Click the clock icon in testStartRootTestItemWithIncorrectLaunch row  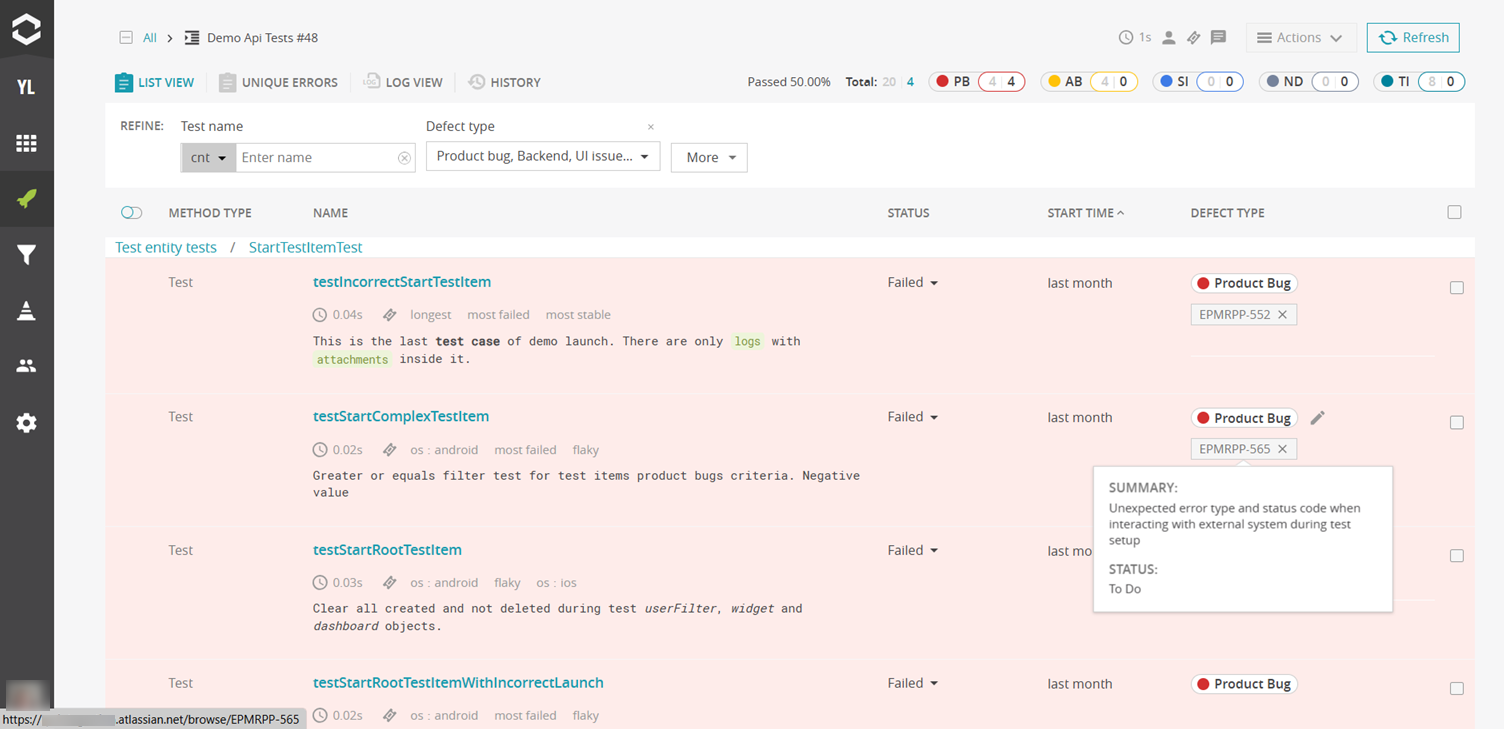click(x=320, y=716)
